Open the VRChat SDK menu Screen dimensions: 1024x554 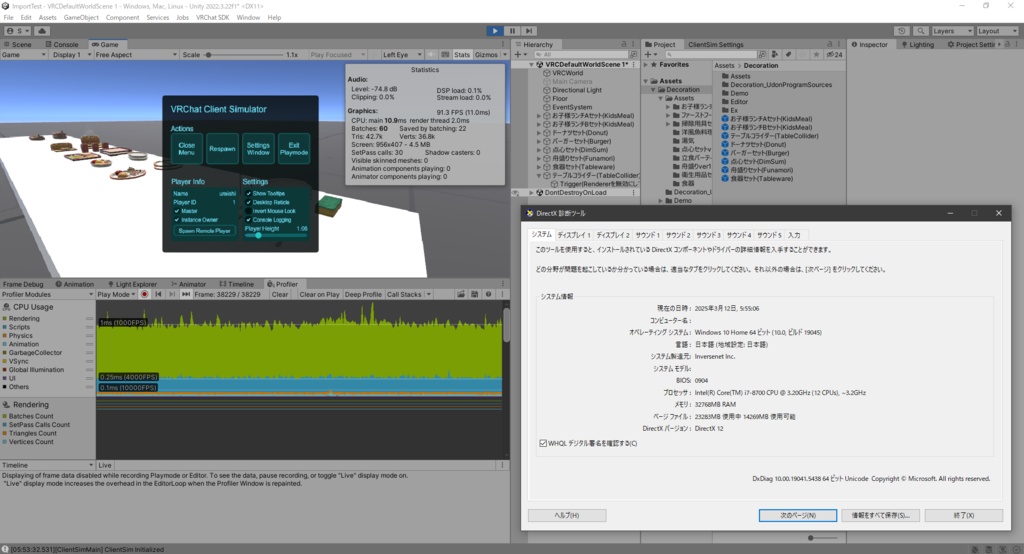(x=212, y=18)
